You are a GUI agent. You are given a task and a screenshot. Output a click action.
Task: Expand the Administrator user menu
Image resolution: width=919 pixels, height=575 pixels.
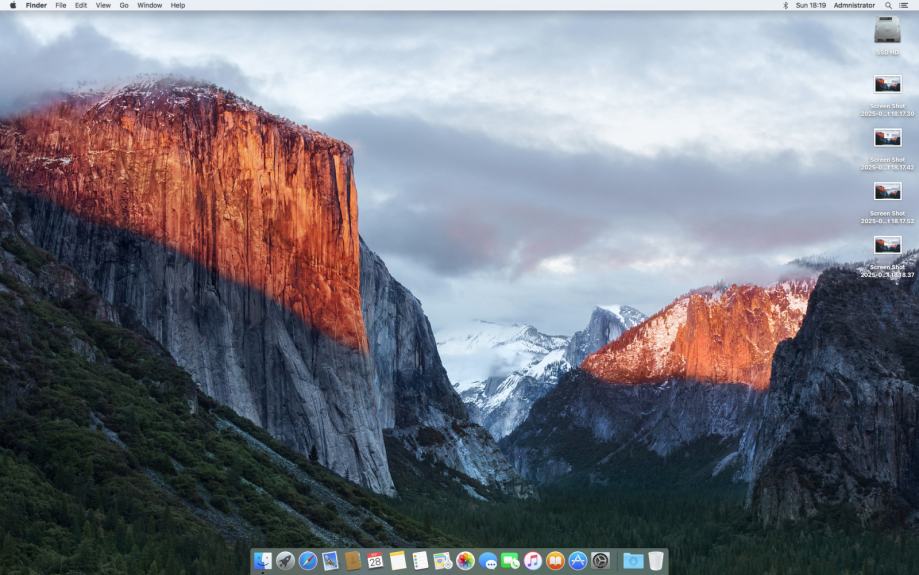pyautogui.click(x=854, y=5)
